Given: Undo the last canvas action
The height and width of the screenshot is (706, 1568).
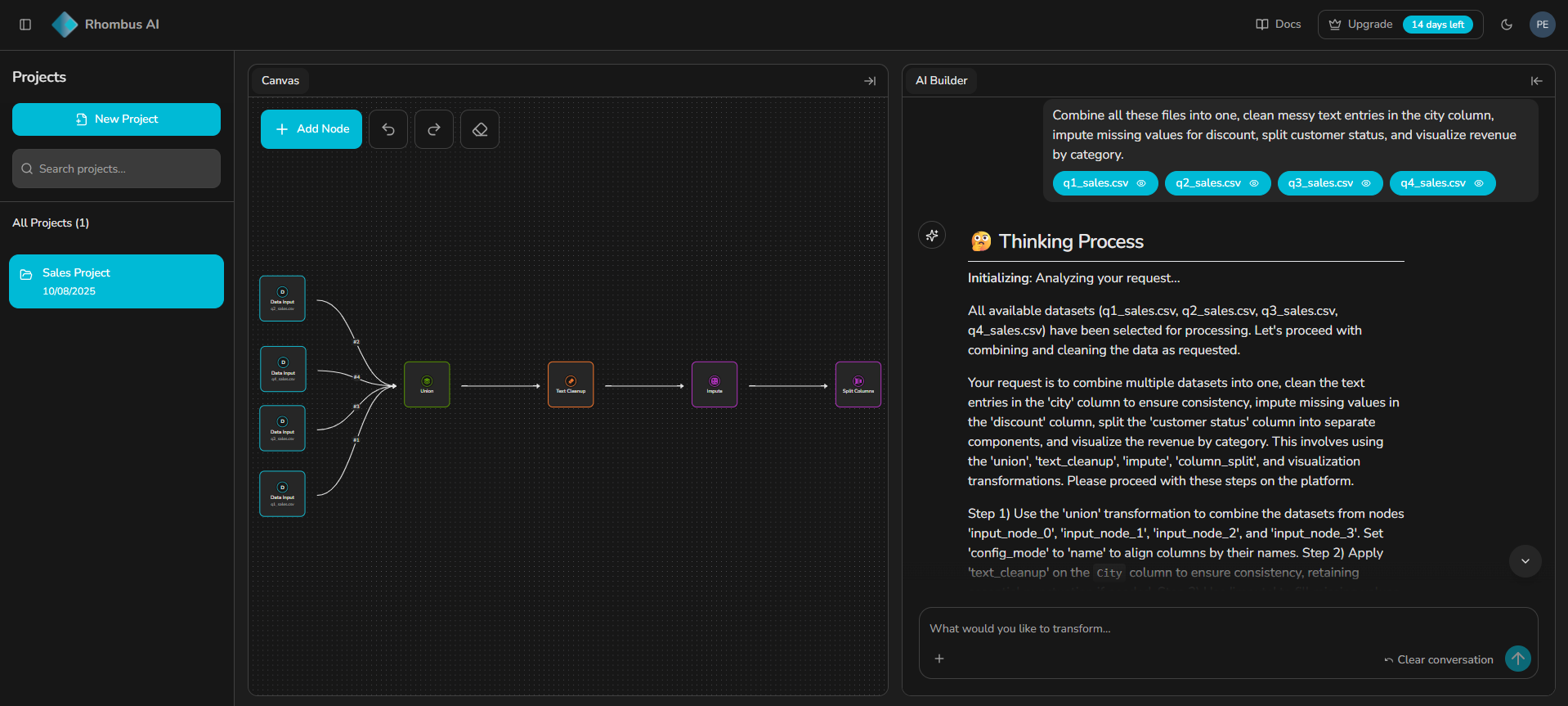Looking at the screenshot, I should pos(388,129).
